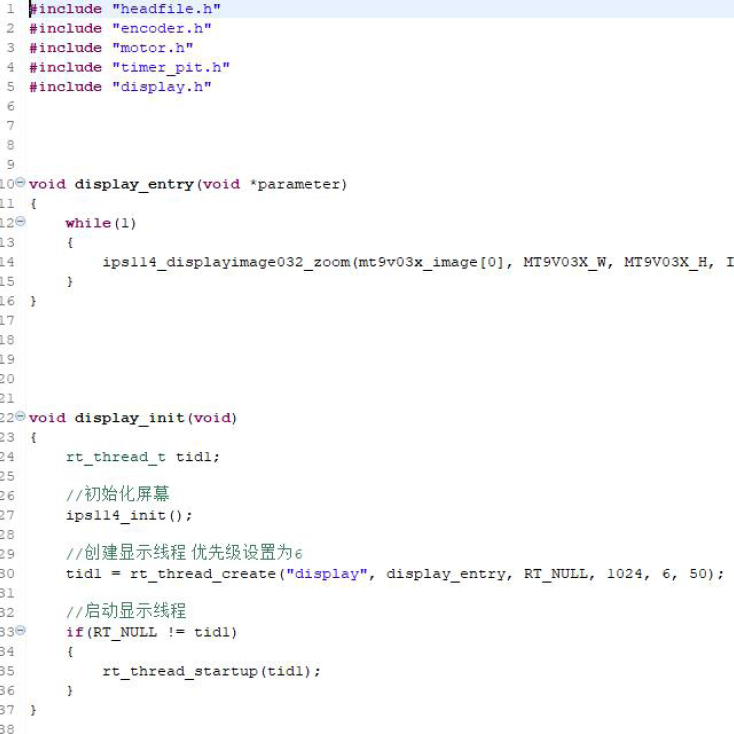Click the "headfile.h" include string
This screenshot has width=734, height=734.
pyautogui.click(x=166, y=9)
